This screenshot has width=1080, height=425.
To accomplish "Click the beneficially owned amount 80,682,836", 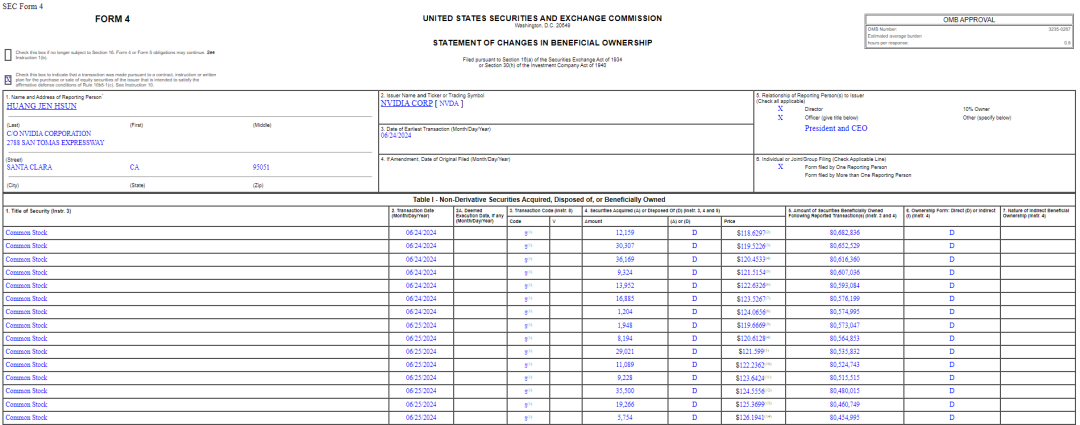I will [x=845, y=233].
